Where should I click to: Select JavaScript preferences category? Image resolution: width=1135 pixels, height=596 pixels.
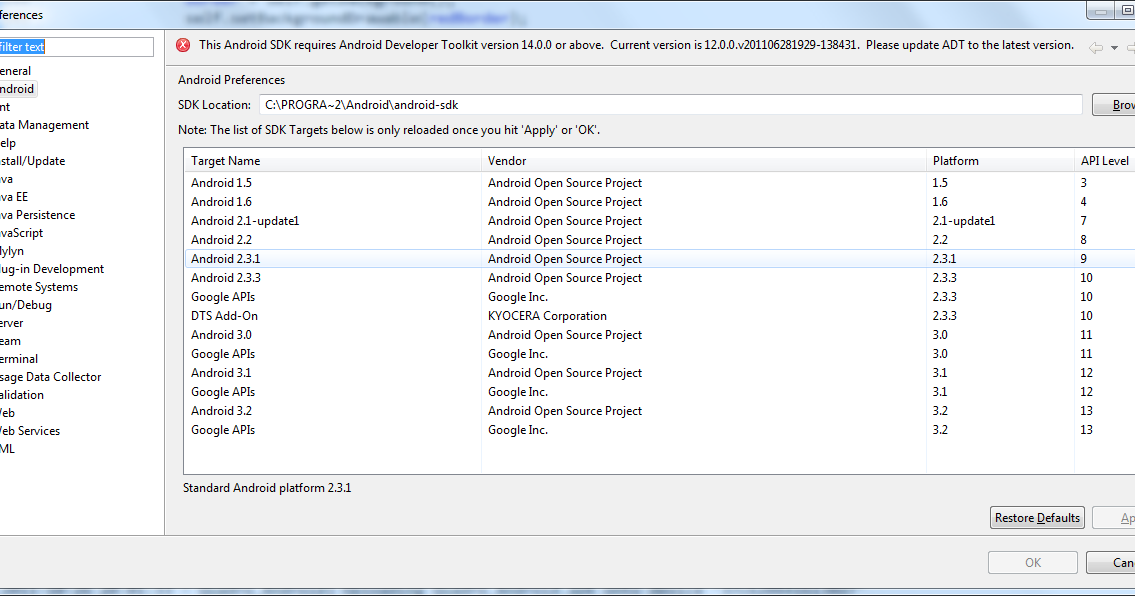[22, 233]
